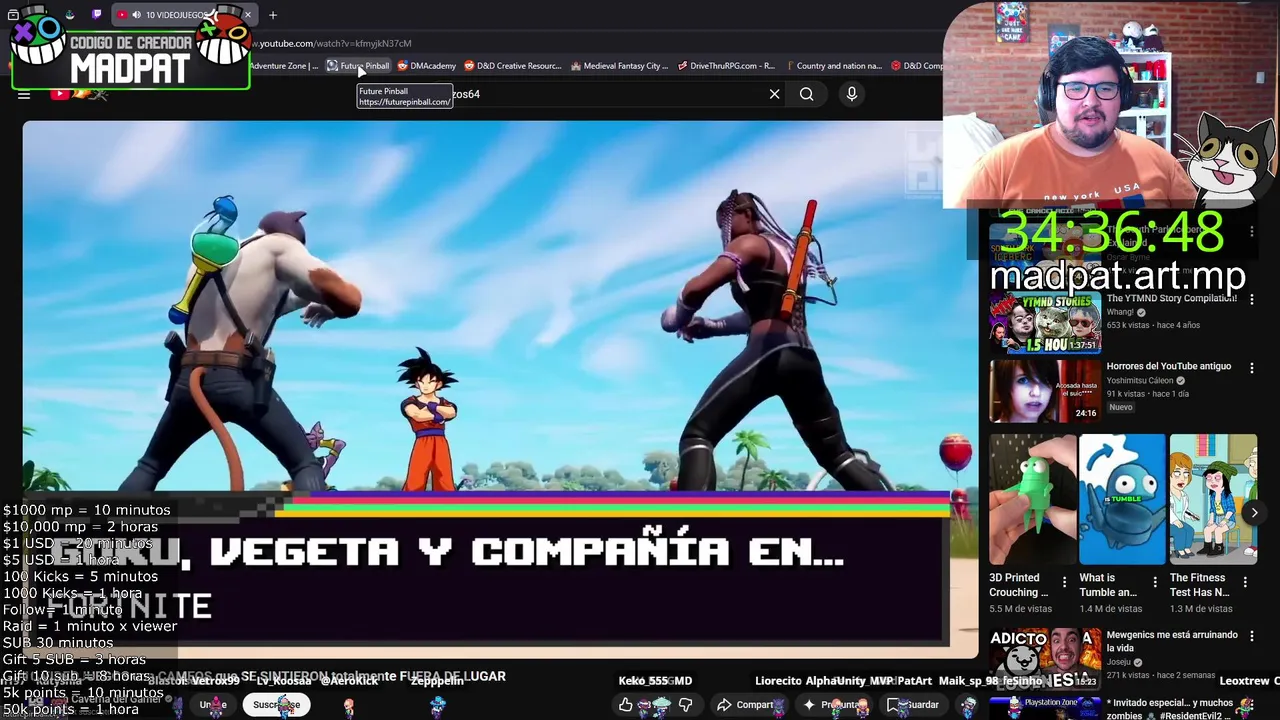
Task: Open options for the Mewgenics video
Action: [x=1251, y=636]
